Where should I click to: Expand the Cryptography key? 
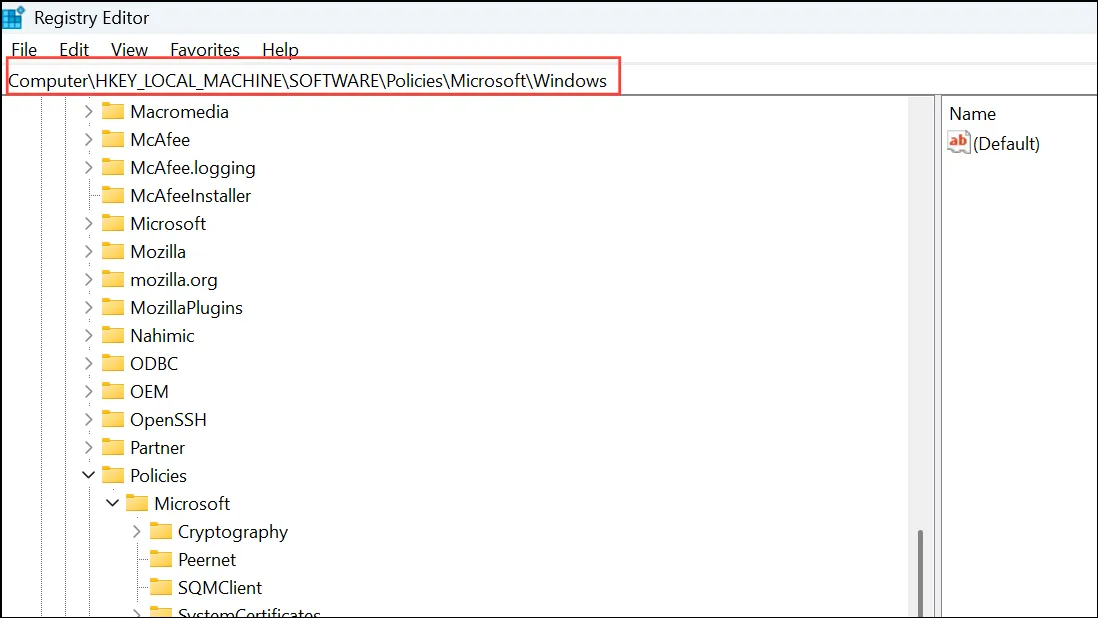click(x=137, y=531)
